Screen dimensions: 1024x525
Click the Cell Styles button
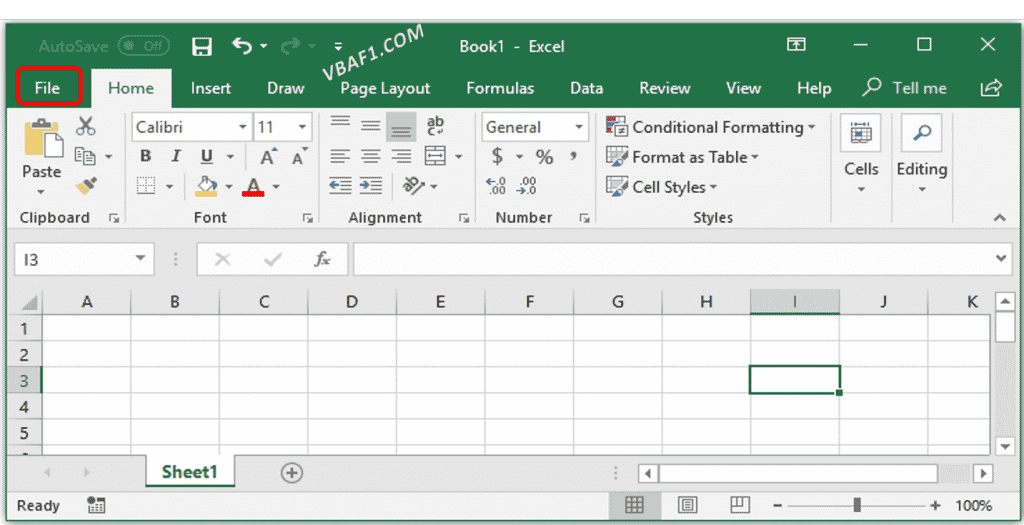pyautogui.click(x=660, y=187)
